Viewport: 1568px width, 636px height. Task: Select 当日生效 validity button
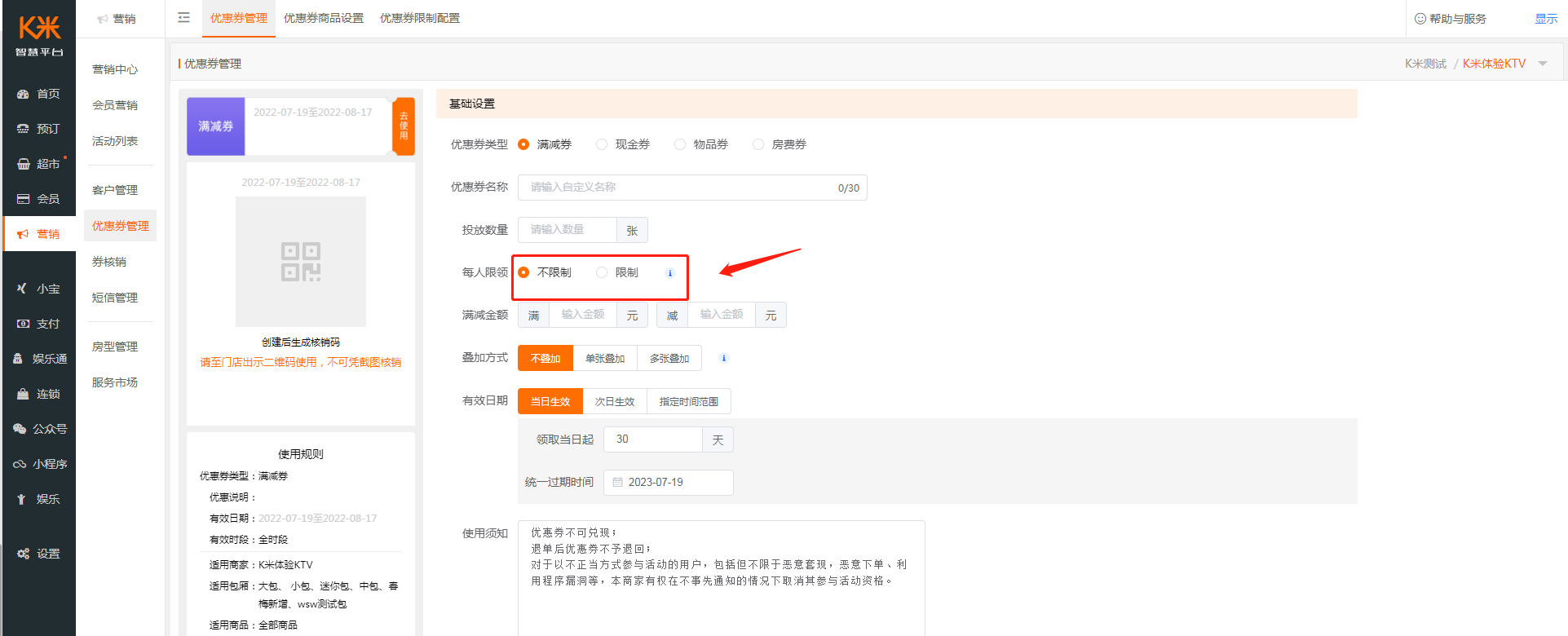pos(550,401)
